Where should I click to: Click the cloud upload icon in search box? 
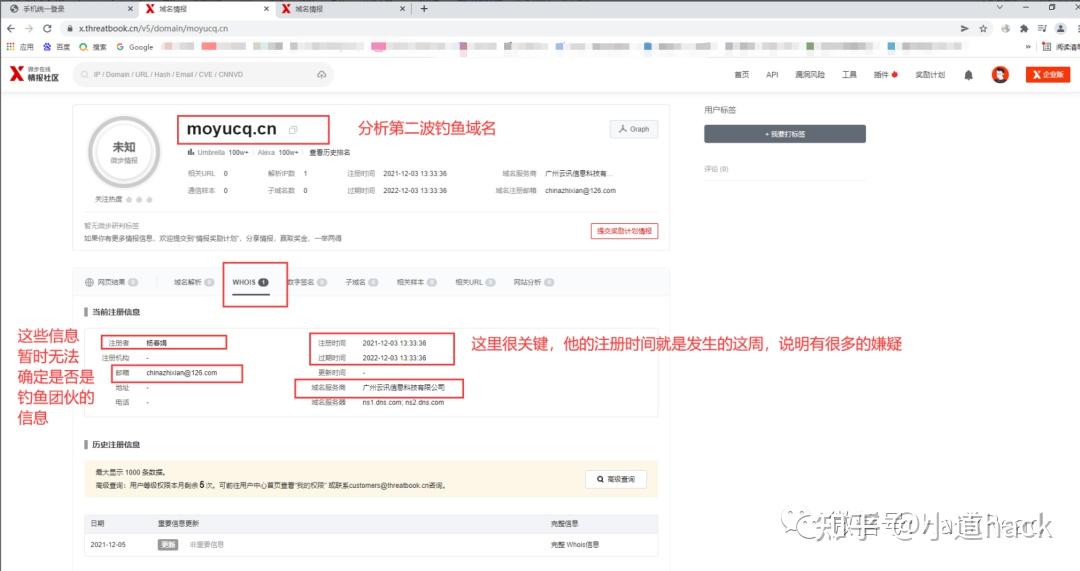point(321,74)
